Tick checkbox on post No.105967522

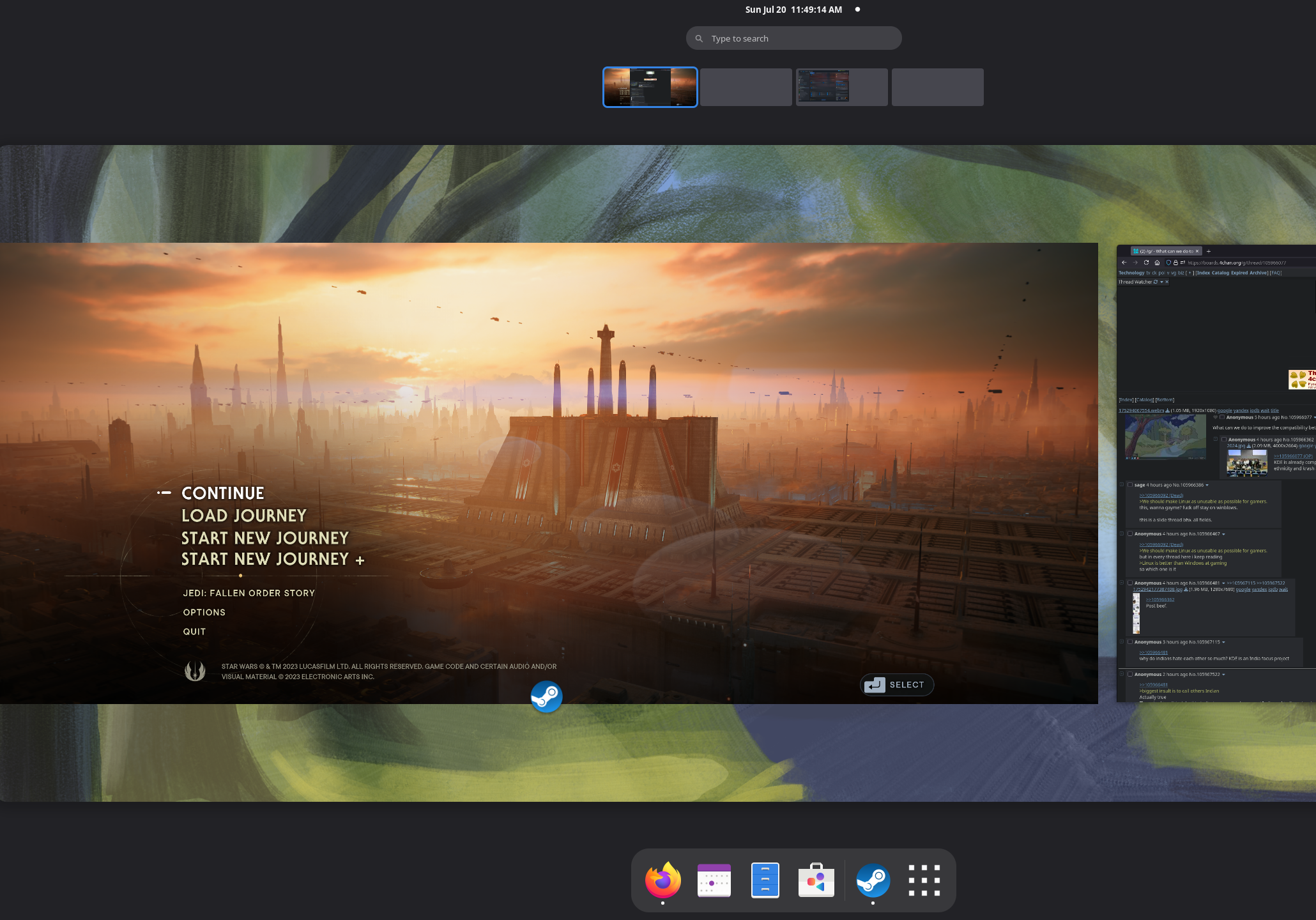[x=1130, y=674]
